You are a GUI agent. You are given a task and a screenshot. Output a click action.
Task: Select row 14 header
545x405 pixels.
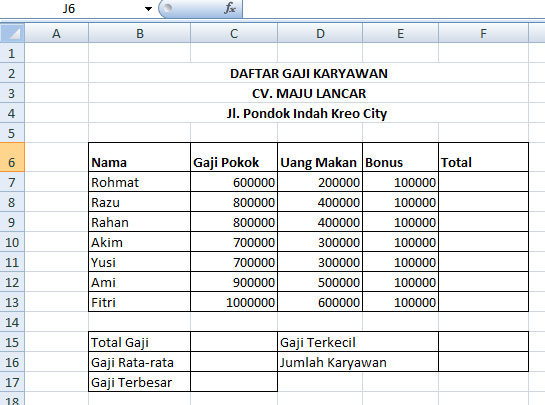[12, 322]
